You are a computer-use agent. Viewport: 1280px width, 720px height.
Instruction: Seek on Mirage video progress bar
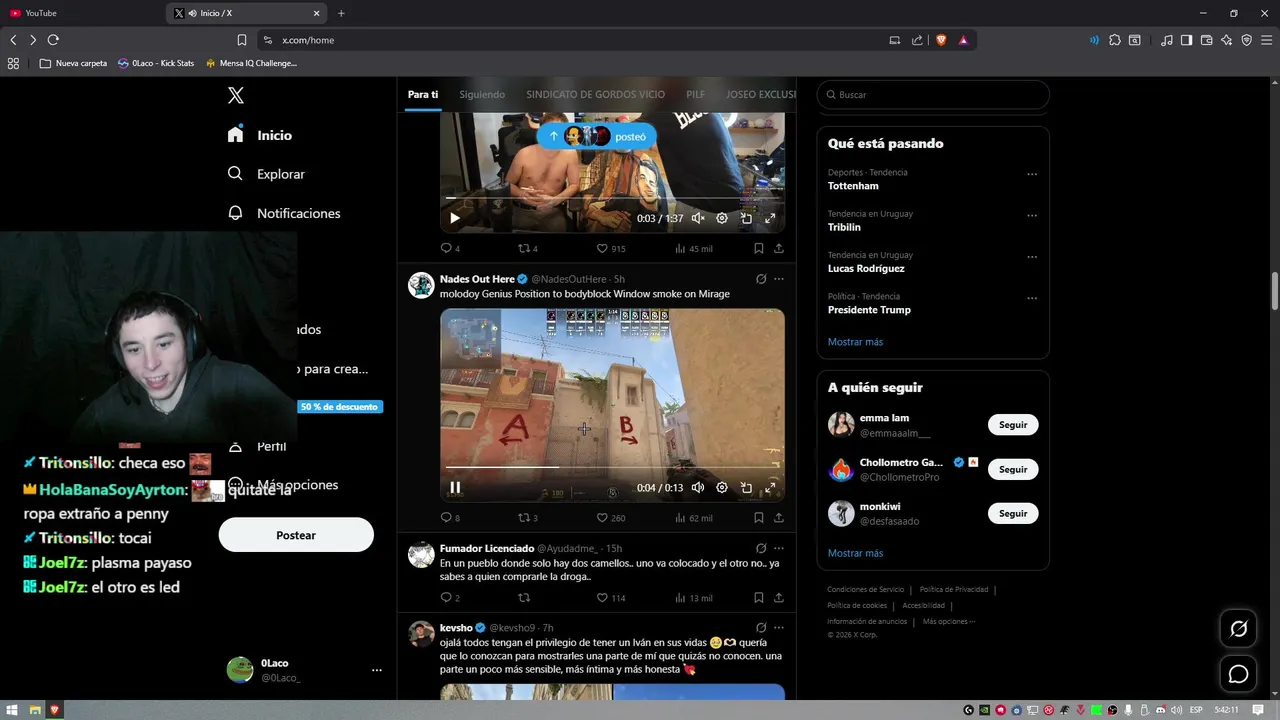tap(612, 467)
